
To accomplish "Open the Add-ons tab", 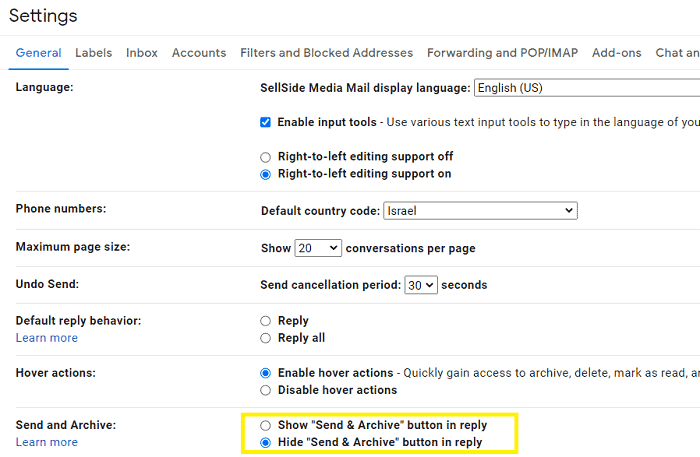I will point(617,53).
